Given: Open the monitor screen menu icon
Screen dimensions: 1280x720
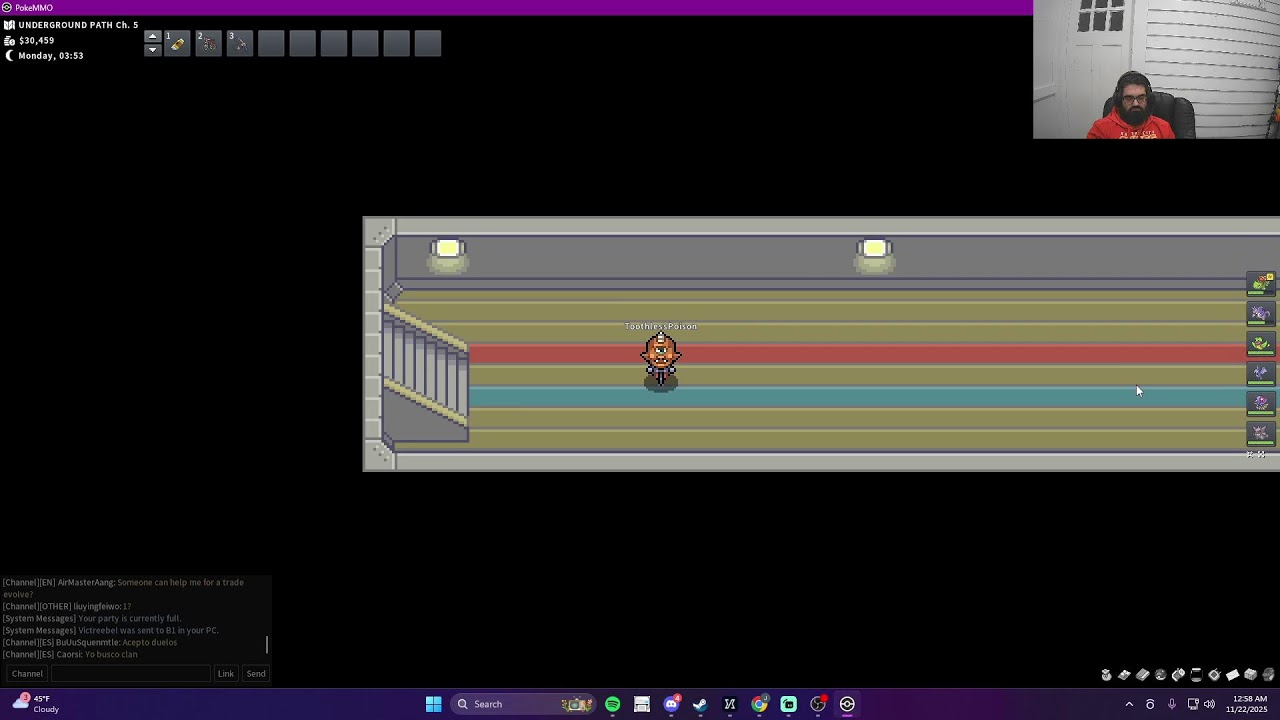Looking at the screenshot, I should click(1196, 675).
